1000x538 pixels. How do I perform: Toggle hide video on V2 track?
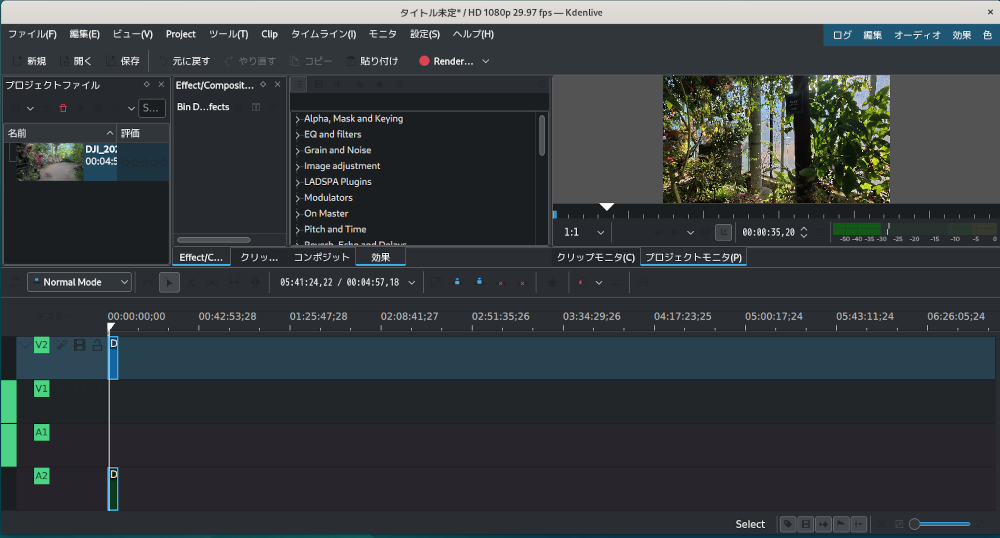tap(80, 345)
